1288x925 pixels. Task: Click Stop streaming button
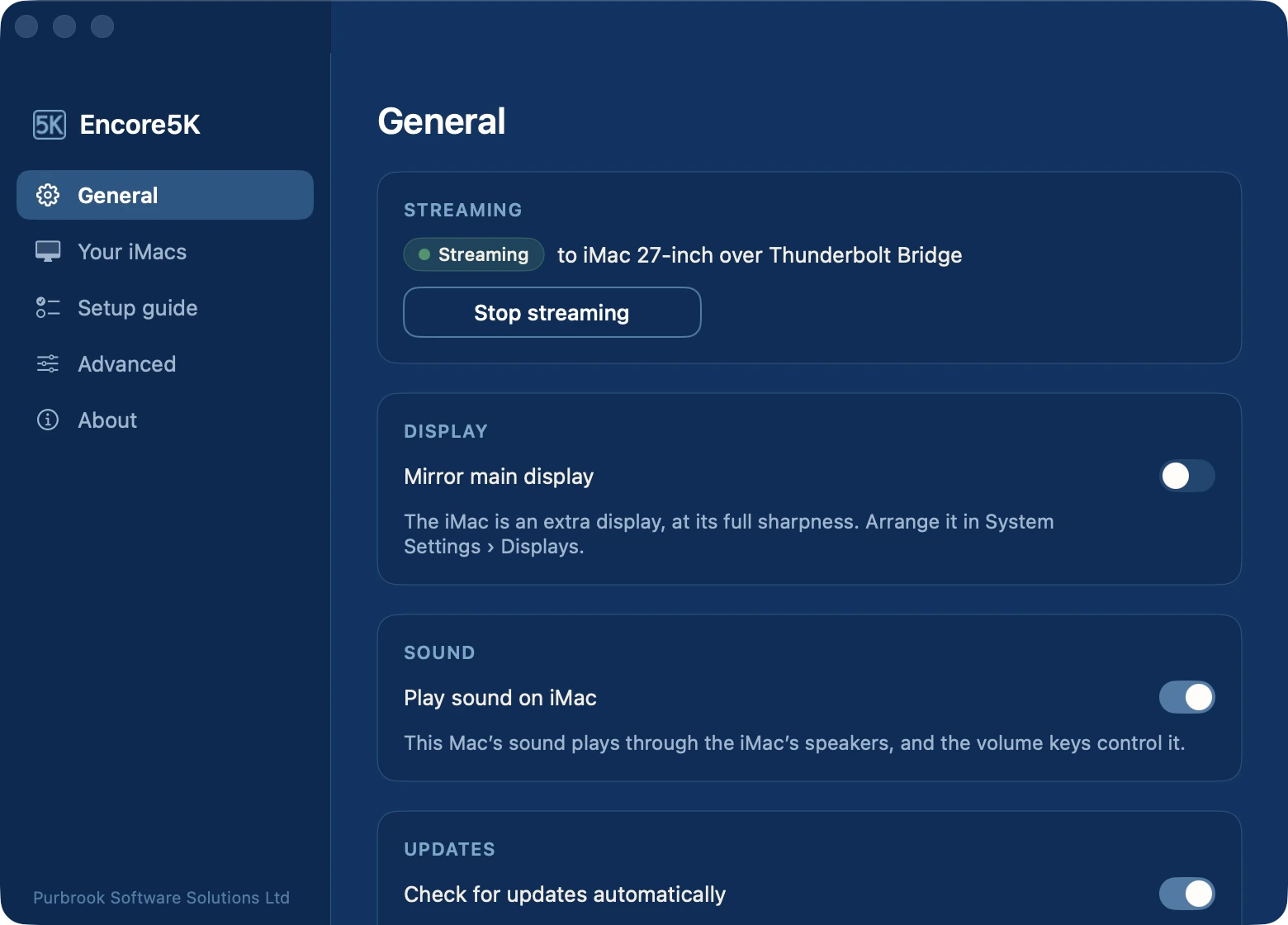[552, 312]
